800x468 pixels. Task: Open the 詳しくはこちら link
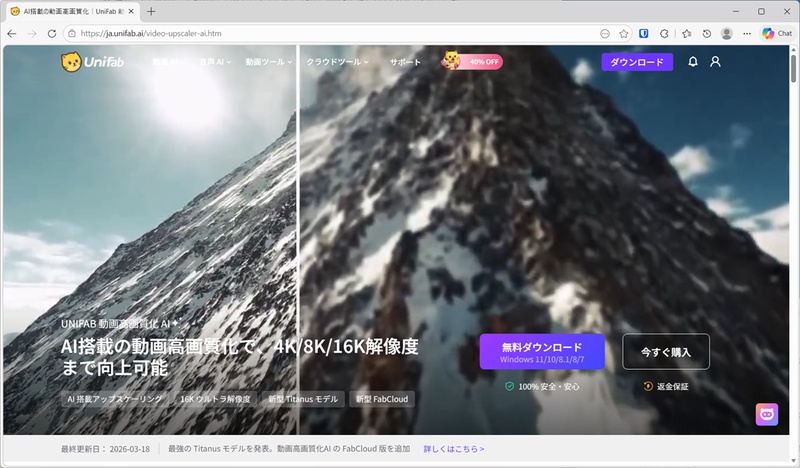(454, 449)
